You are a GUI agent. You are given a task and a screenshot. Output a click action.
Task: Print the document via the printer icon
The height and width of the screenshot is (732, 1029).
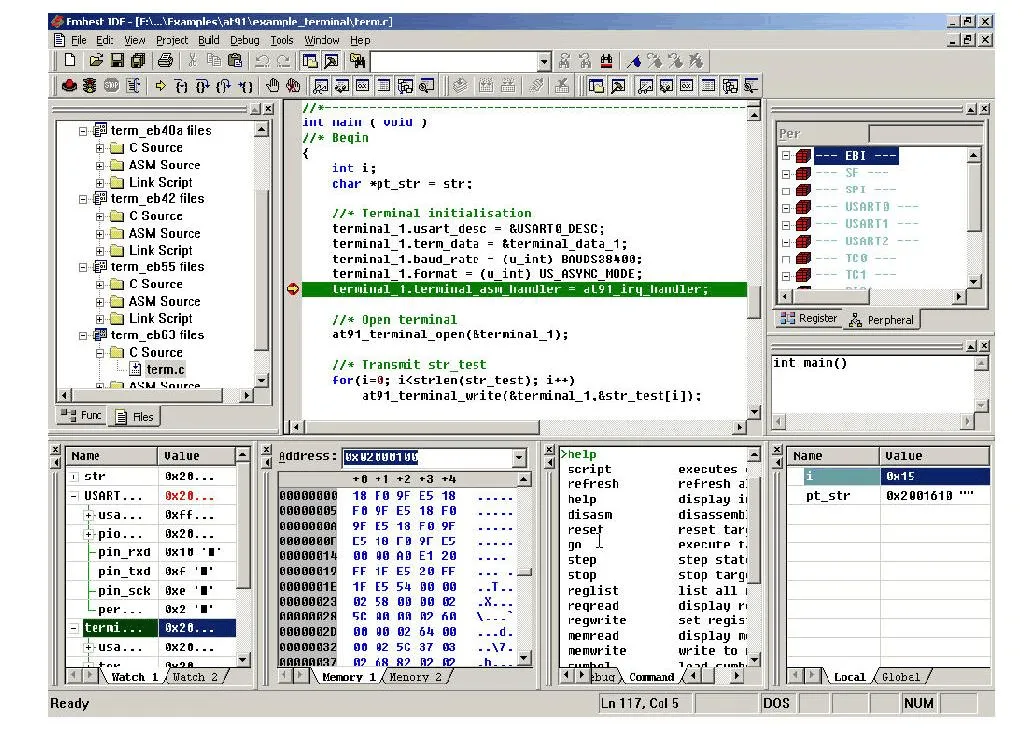pyautogui.click(x=165, y=61)
